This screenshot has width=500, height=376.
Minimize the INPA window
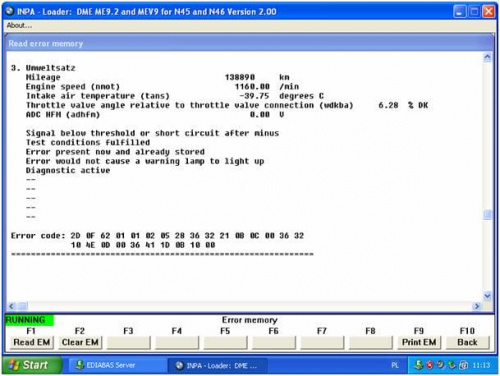tap(459, 12)
